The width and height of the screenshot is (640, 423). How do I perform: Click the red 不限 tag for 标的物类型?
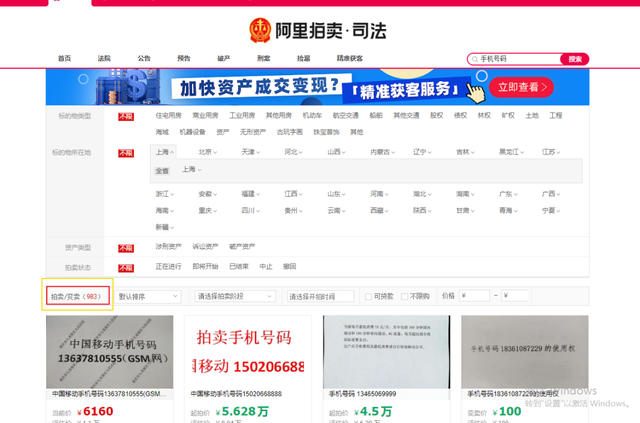click(x=126, y=116)
